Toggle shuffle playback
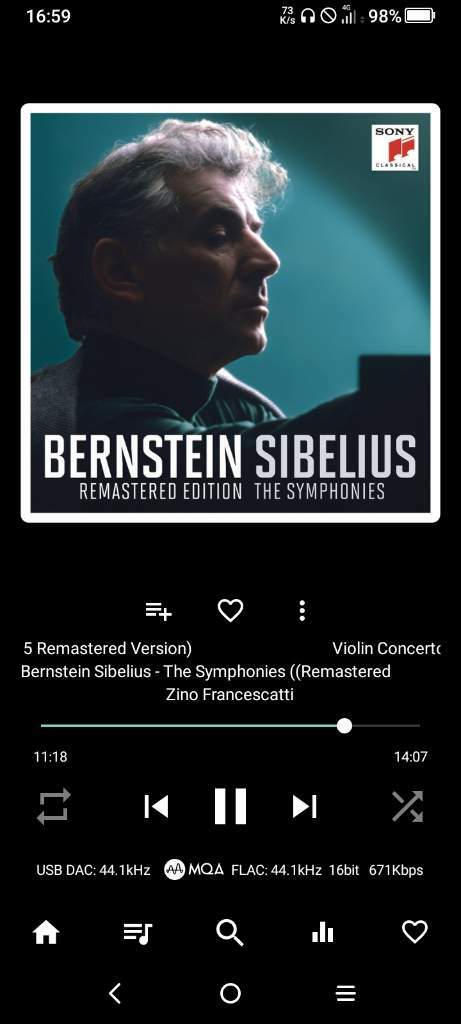 [407, 807]
